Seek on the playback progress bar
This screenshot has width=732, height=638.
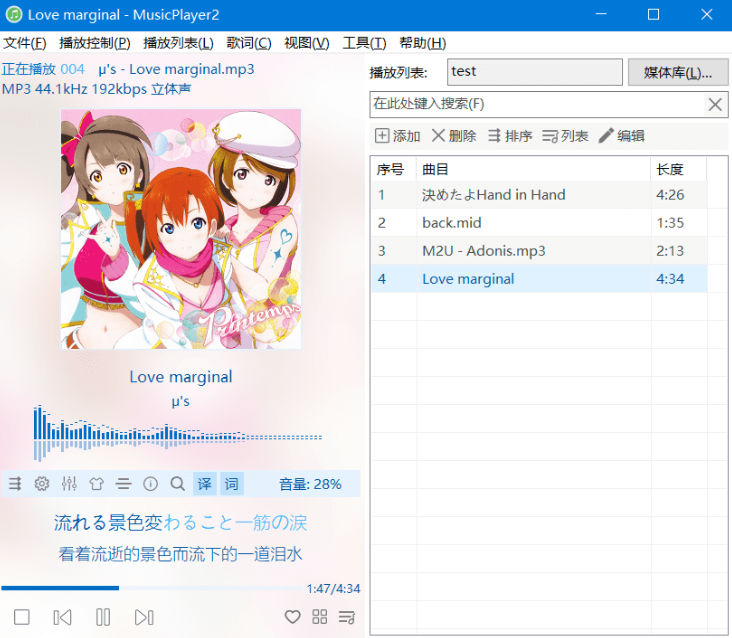tap(151, 588)
